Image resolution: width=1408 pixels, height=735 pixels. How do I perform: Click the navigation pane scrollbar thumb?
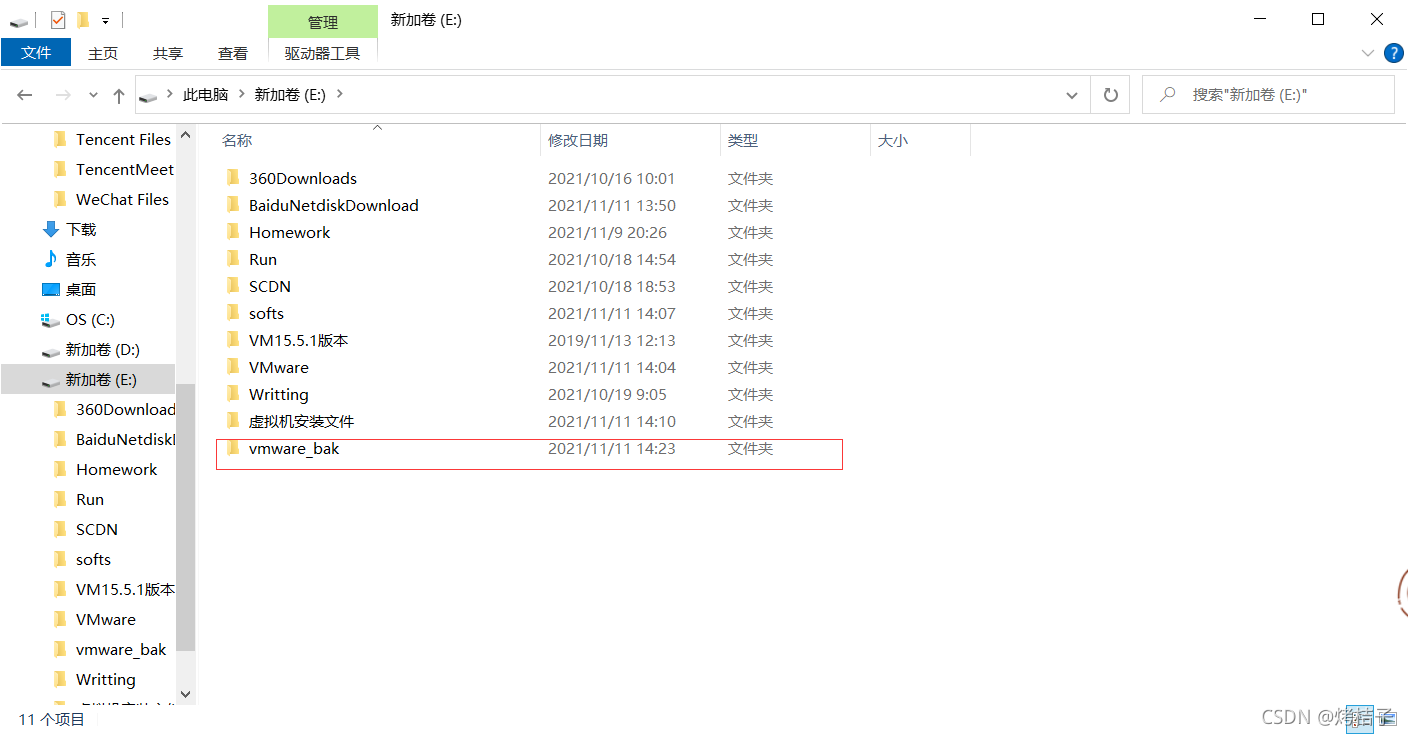click(185, 517)
